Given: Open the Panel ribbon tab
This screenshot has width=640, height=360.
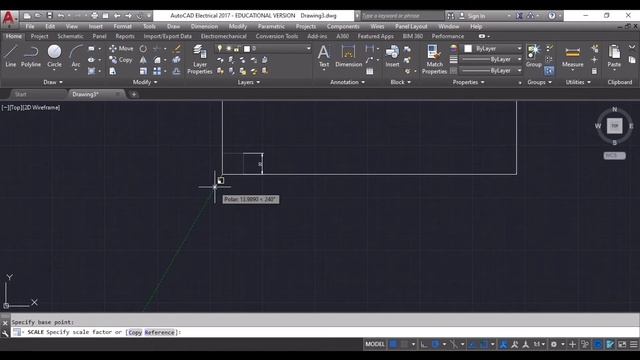Looking at the screenshot, I should [99, 36].
